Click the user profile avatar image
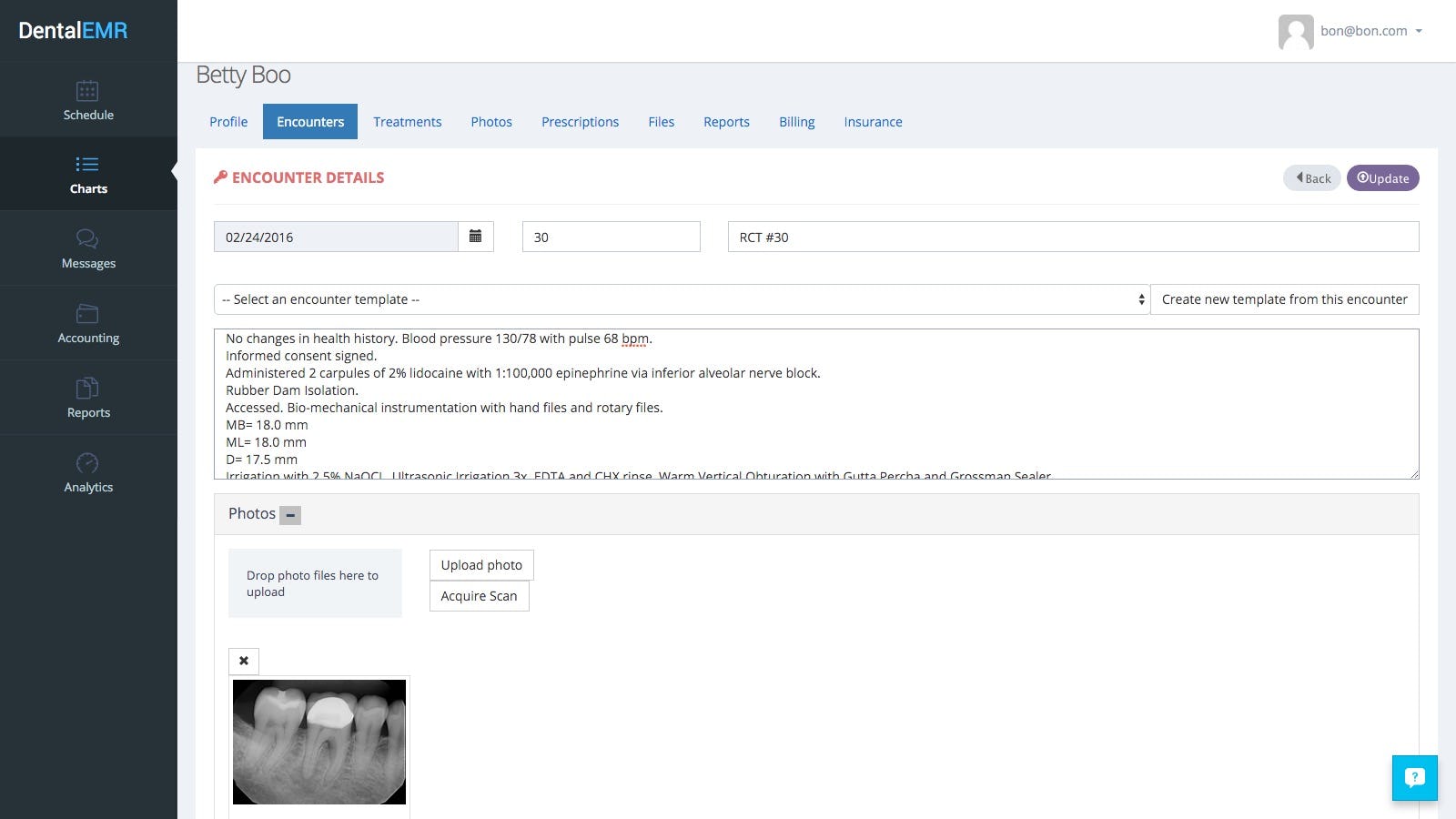Image resolution: width=1456 pixels, height=819 pixels. pyautogui.click(x=1295, y=31)
